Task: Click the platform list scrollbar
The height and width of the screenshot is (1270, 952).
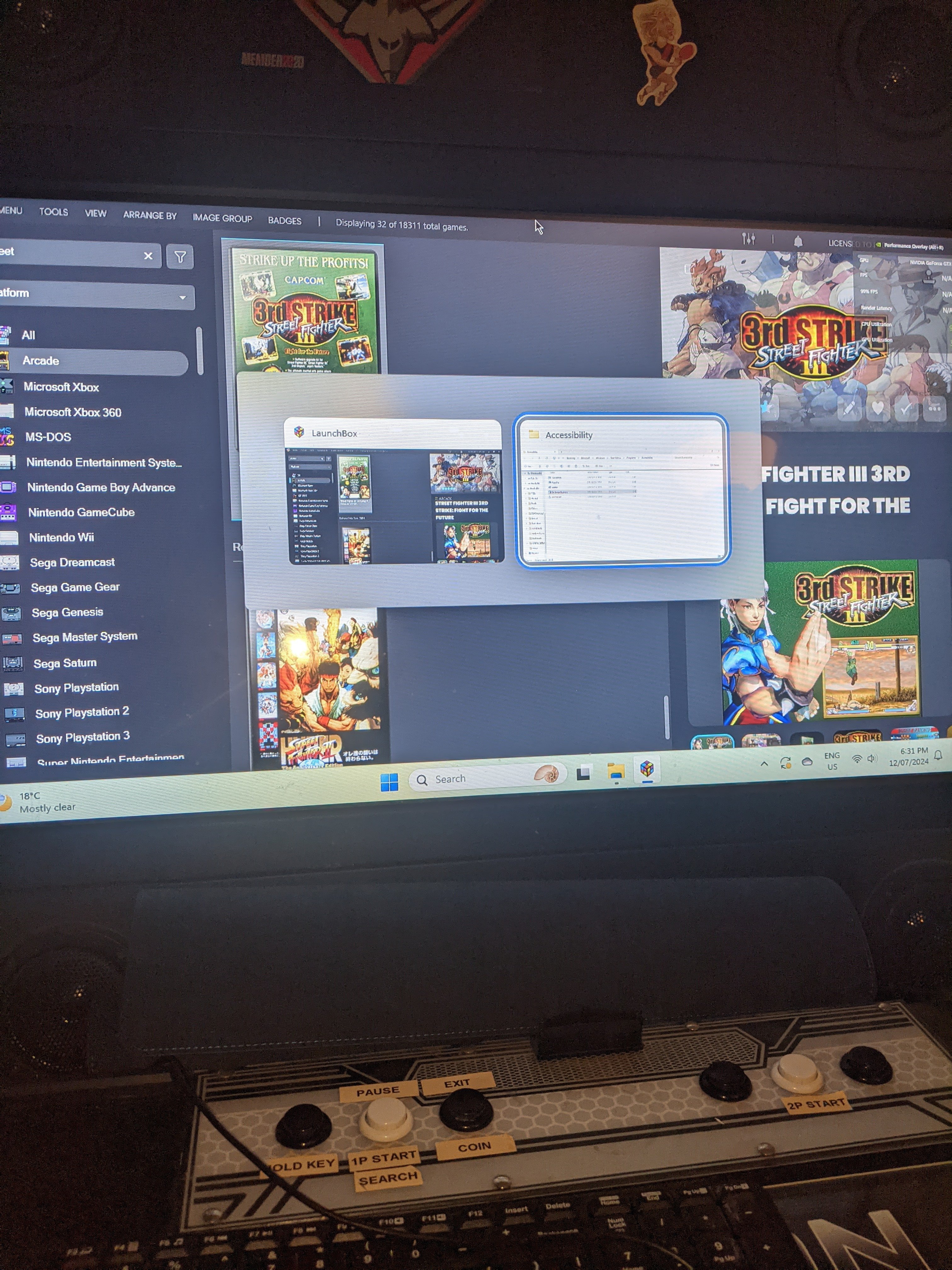Action: click(199, 351)
